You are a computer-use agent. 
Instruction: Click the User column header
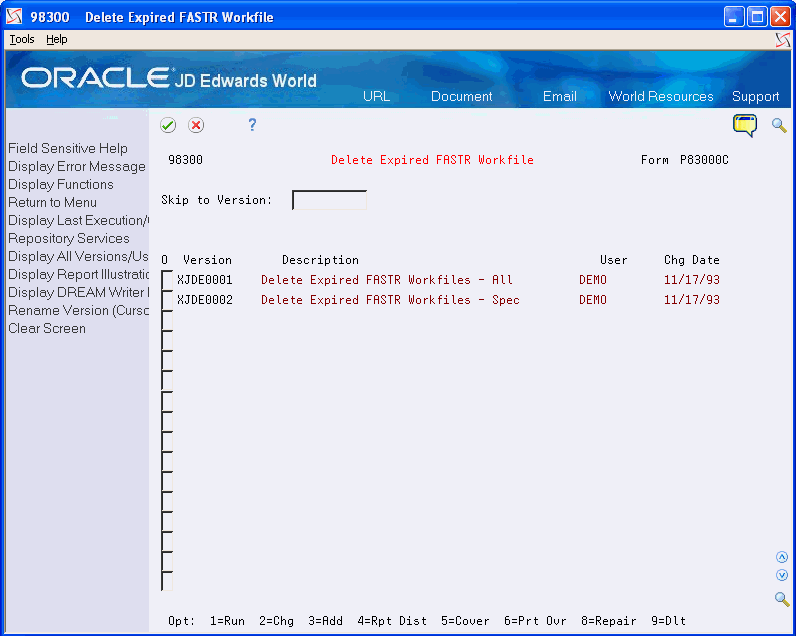(613, 260)
